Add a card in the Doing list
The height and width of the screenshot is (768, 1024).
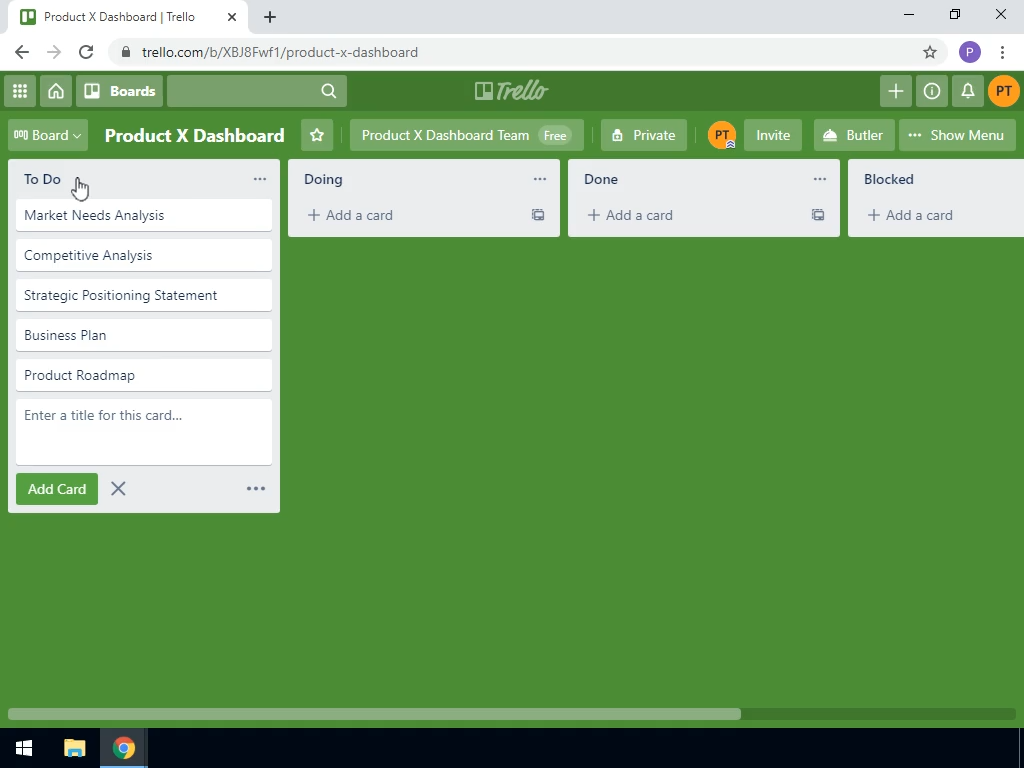tap(350, 215)
